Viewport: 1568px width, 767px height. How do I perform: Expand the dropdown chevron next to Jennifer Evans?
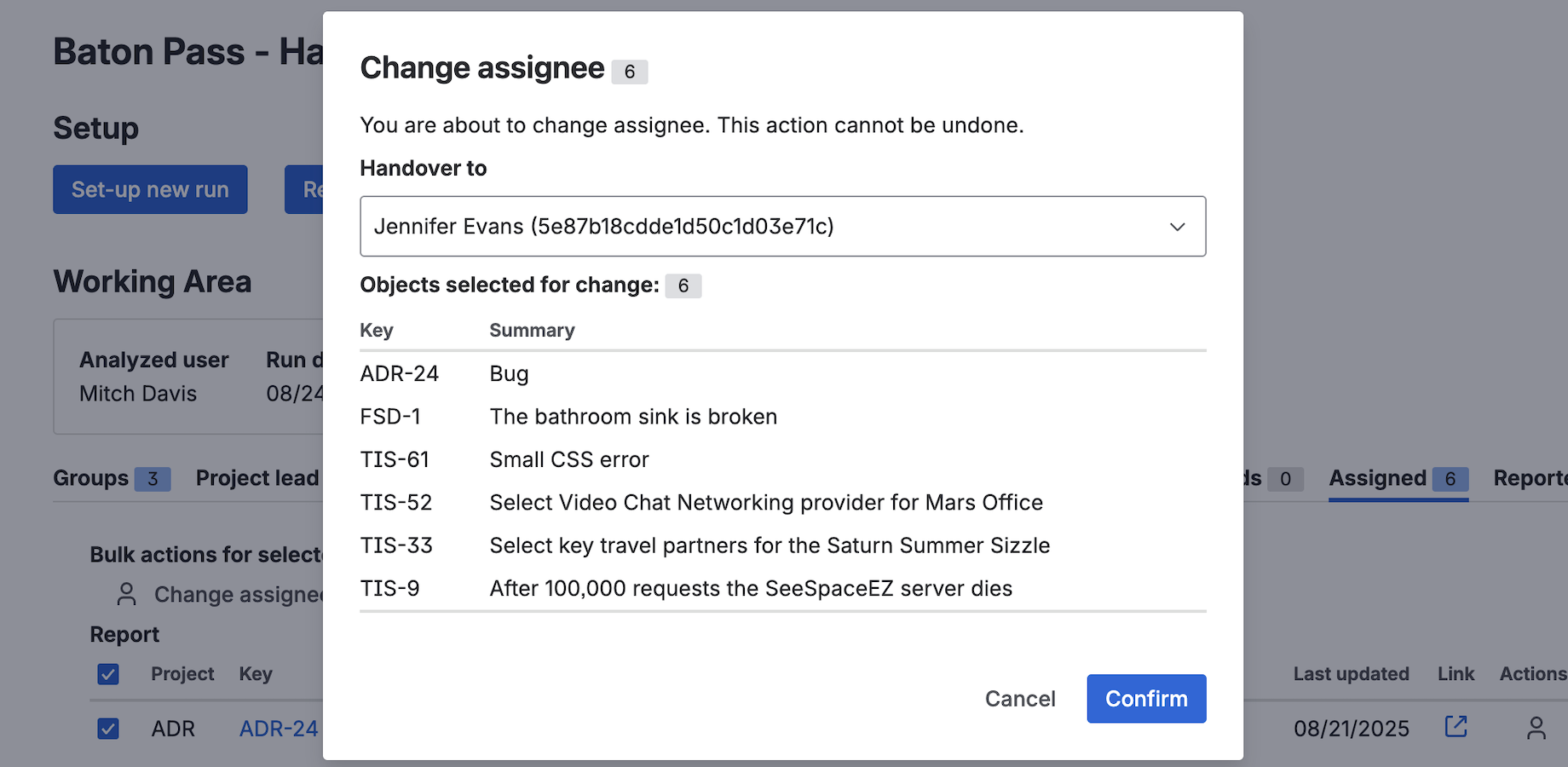1177,227
